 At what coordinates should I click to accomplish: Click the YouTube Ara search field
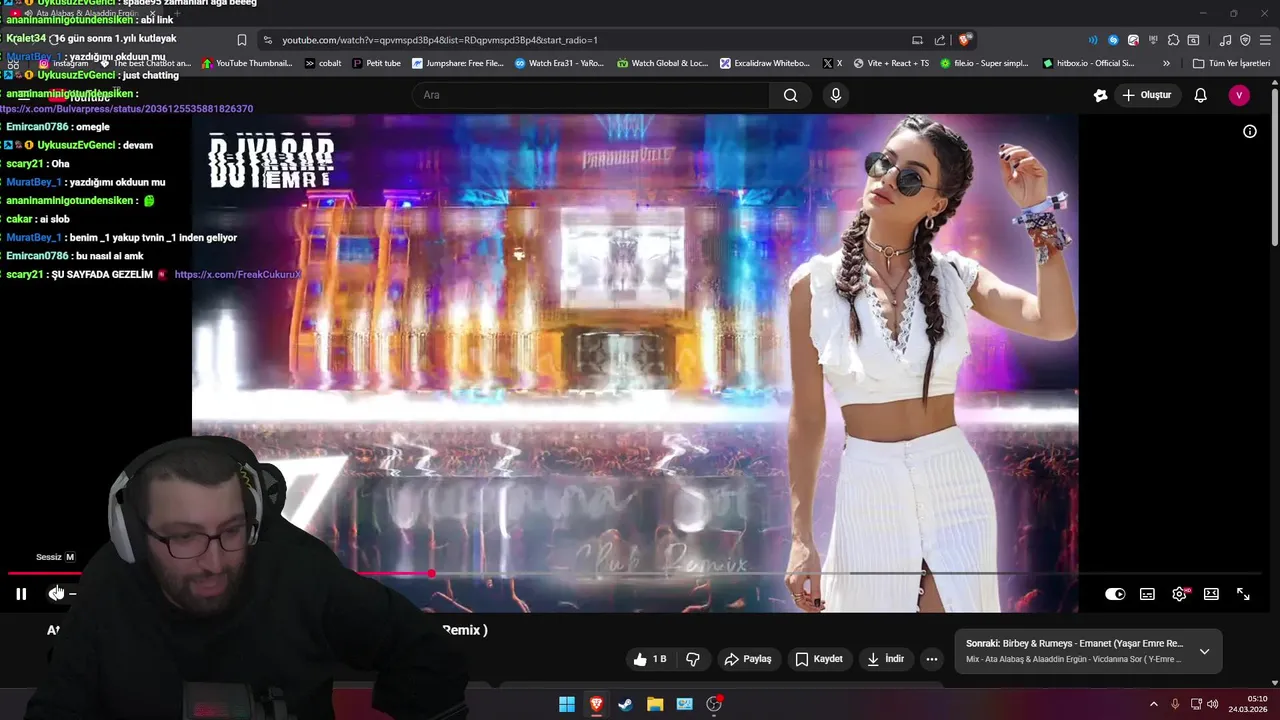pyautogui.click(x=591, y=95)
